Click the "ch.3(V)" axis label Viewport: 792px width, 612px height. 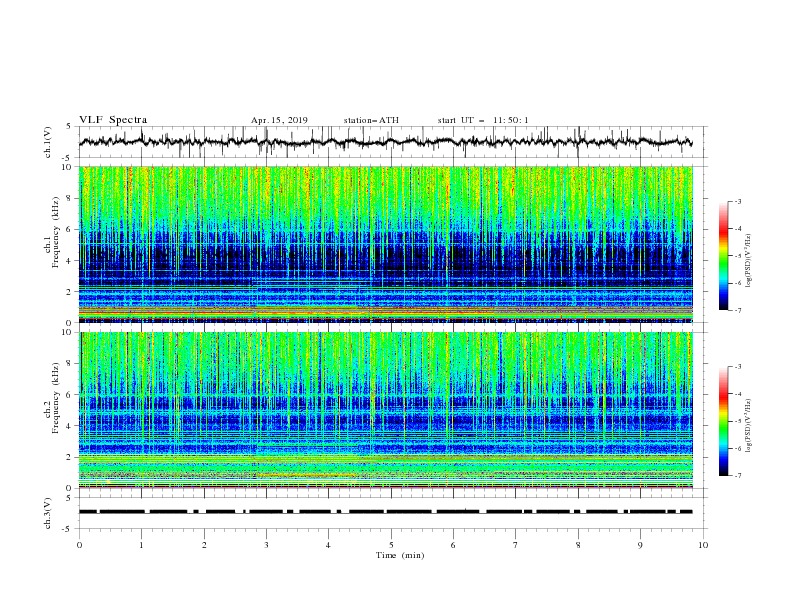48,513
